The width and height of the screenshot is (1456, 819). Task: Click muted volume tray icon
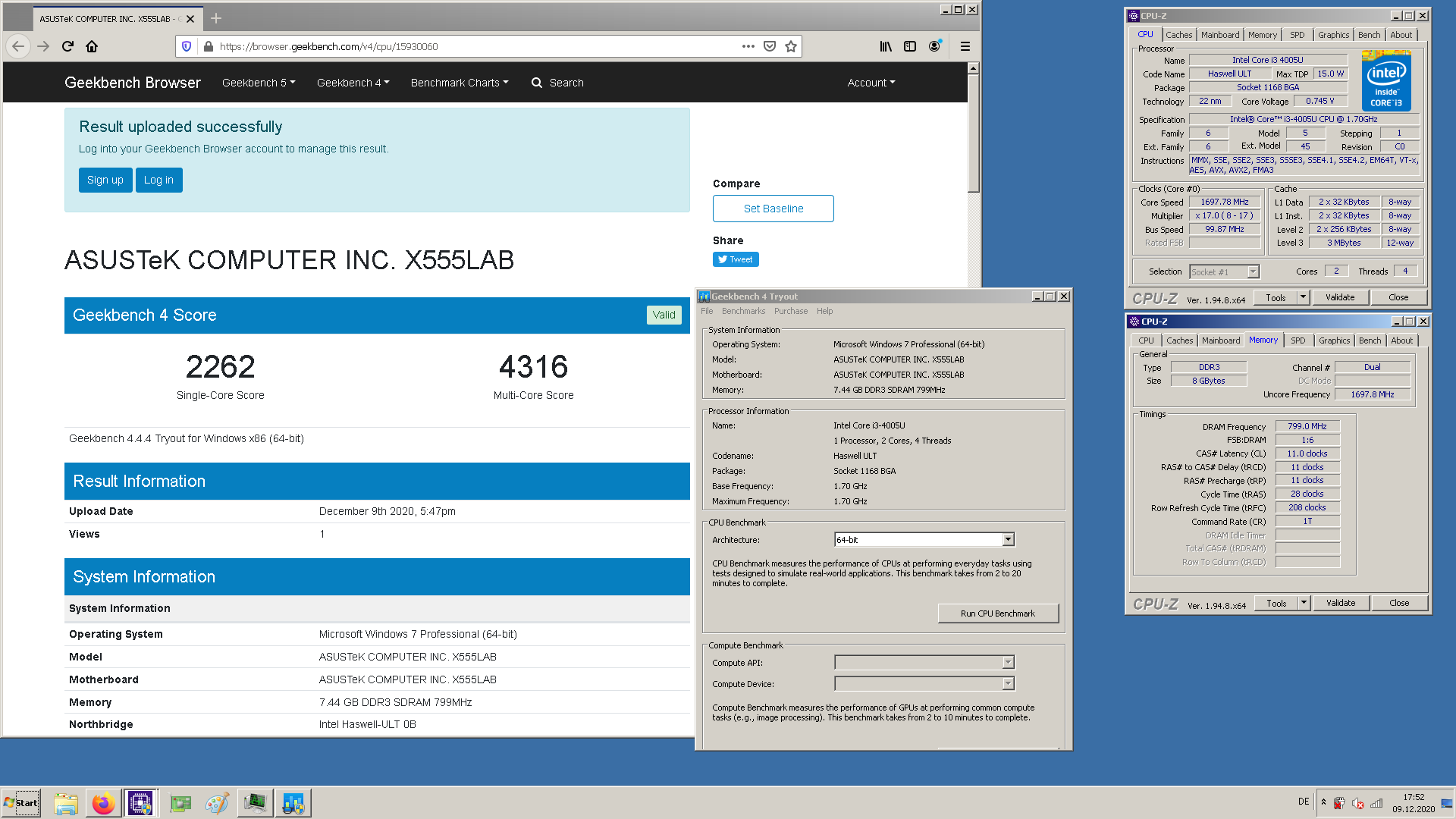pos(1358,803)
